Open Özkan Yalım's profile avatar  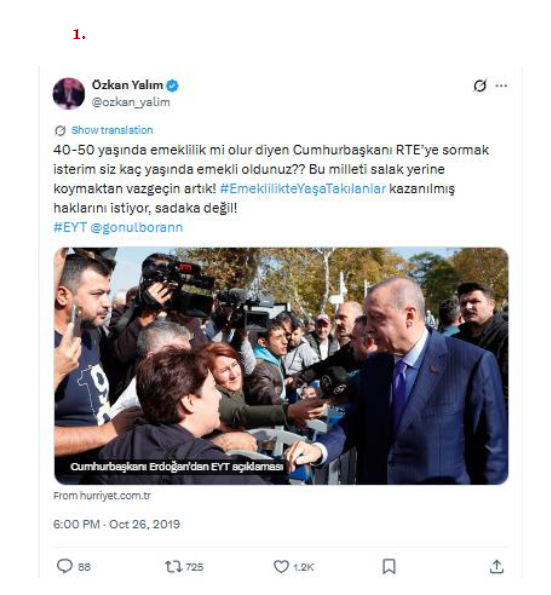click(69, 93)
